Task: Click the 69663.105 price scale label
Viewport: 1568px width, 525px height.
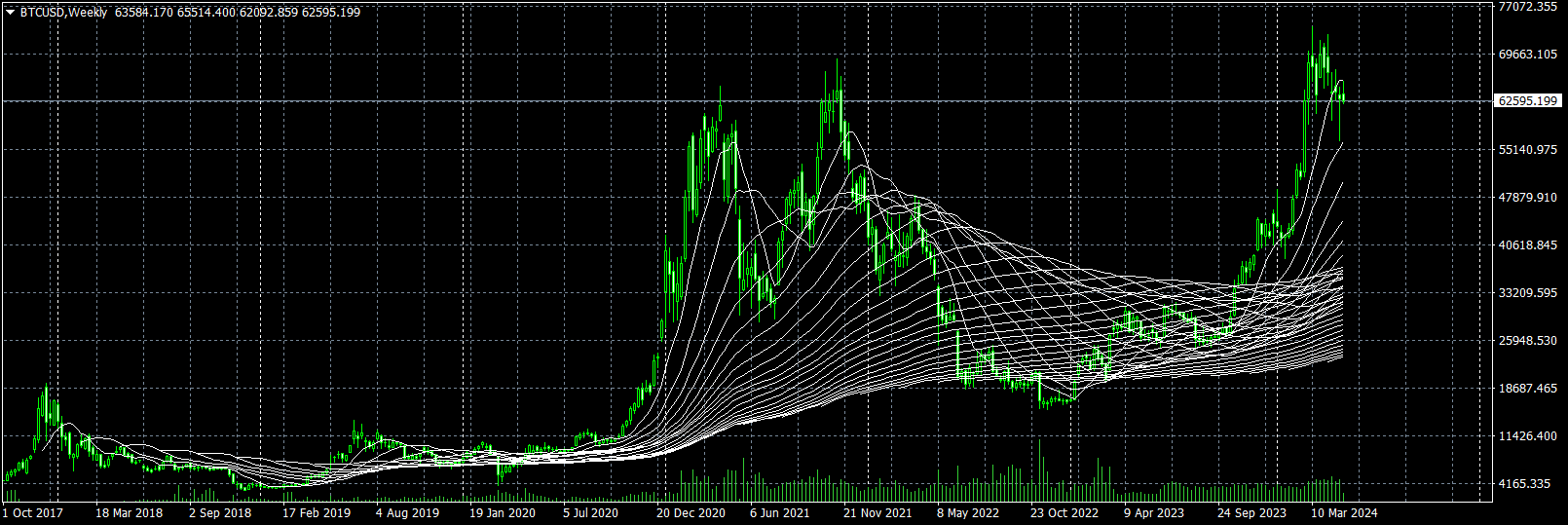Action: tap(1528, 55)
